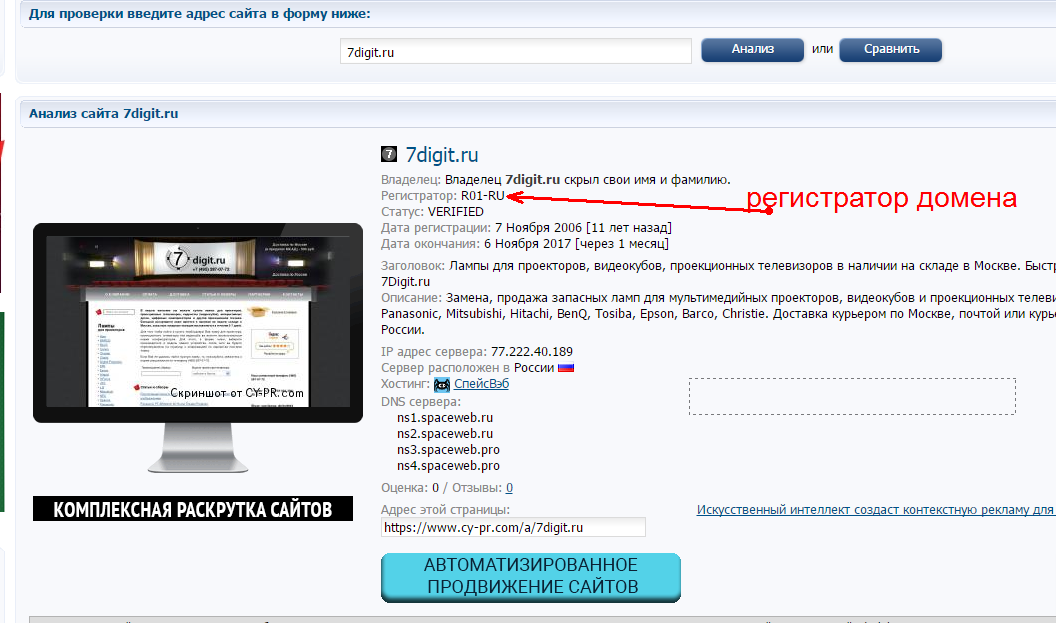Click the Сравнить button
This screenshot has width=1056, height=623.
click(x=890, y=49)
